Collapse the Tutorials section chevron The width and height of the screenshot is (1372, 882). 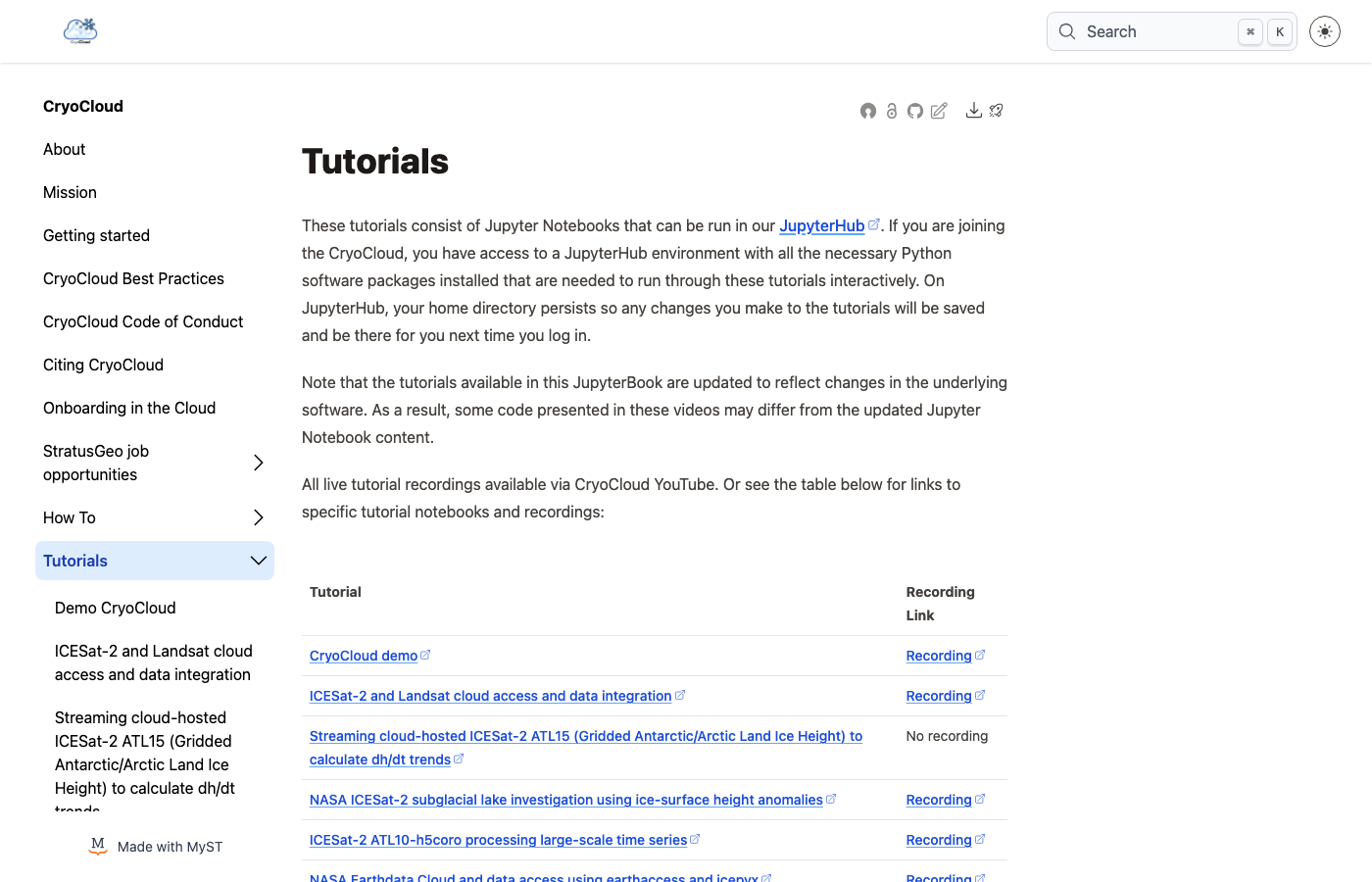point(259,561)
